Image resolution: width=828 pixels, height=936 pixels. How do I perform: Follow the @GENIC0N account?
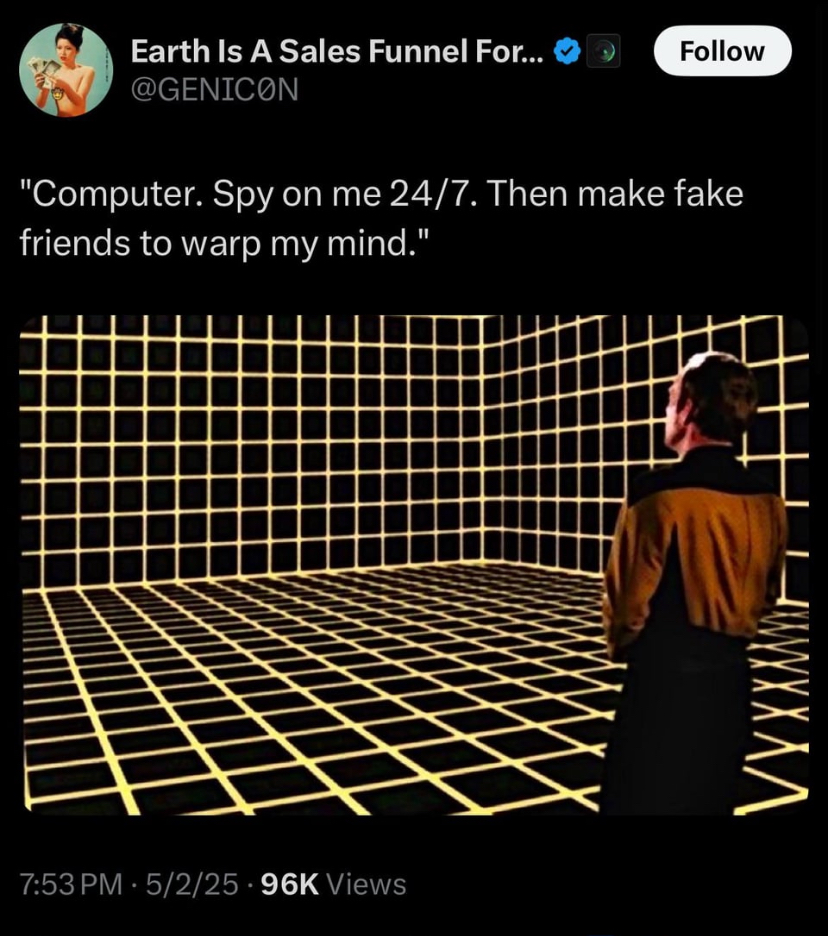[x=722, y=51]
